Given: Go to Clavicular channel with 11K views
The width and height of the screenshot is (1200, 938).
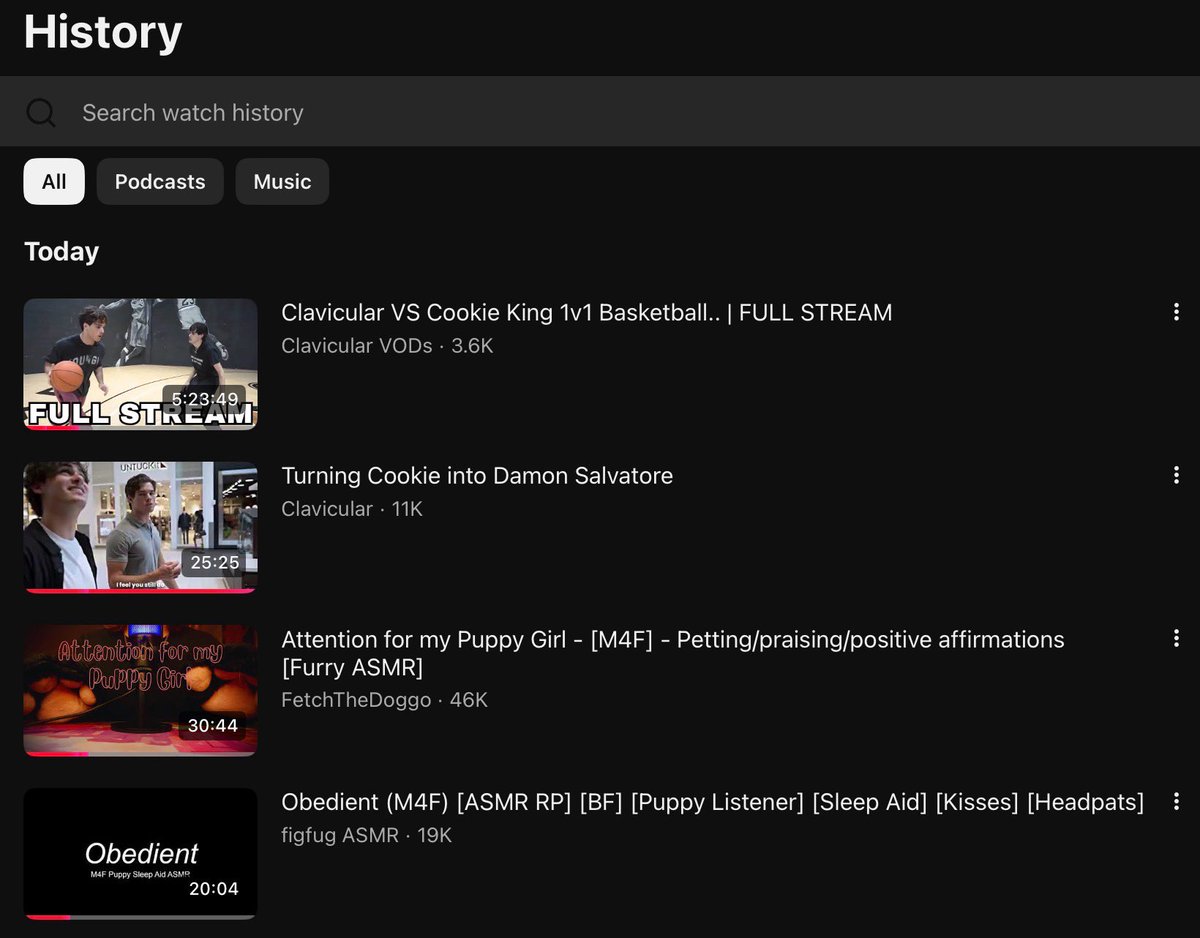Looking at the screenshot, I should 327,509.
